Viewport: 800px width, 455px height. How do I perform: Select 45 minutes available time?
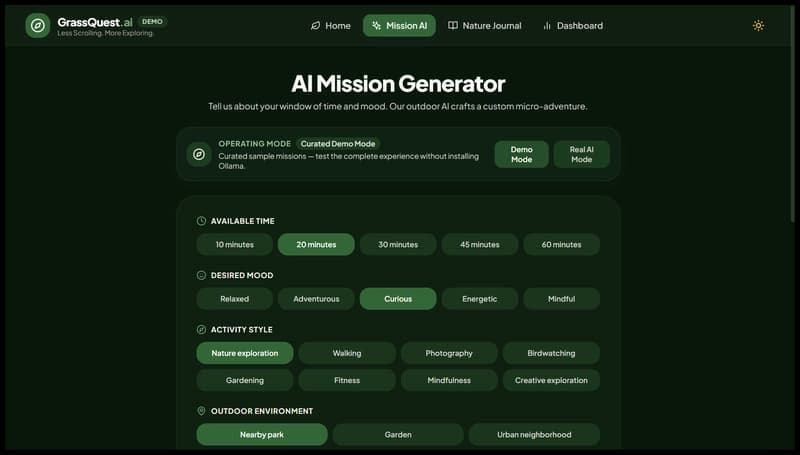point(480,245)
